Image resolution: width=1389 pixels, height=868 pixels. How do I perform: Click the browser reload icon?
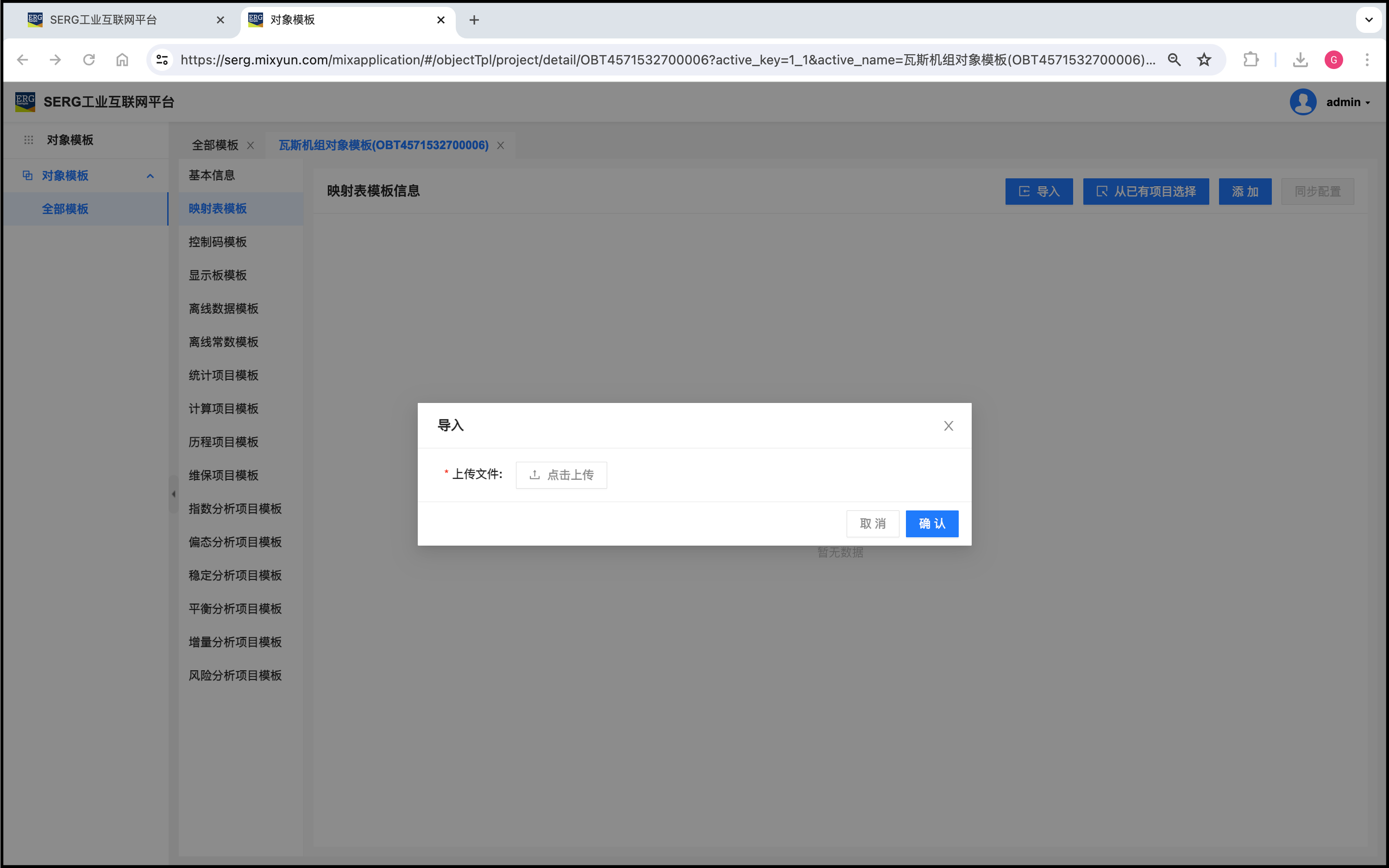pyautogui.click(x=89, y=60)
